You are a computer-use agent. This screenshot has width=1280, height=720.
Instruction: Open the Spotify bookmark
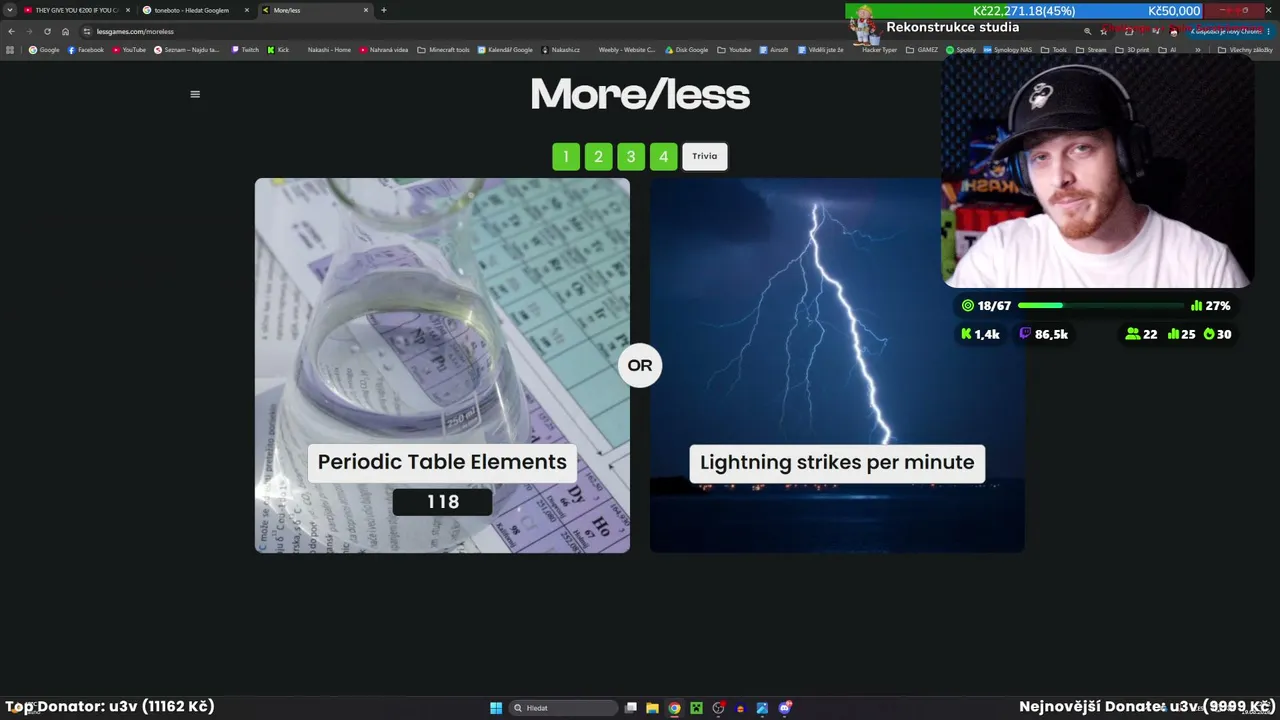(x=961, y=50)
